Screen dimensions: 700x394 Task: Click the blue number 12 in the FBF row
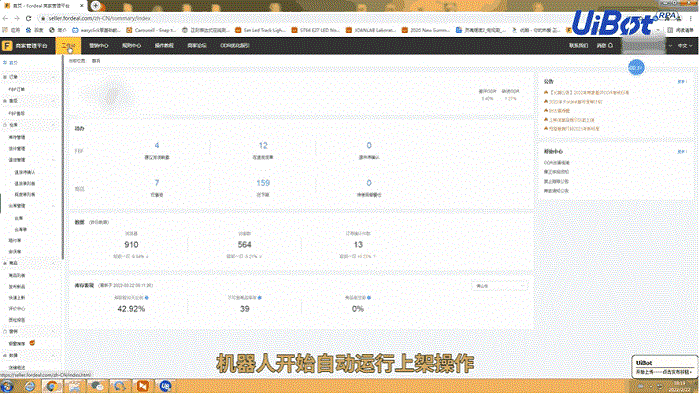click(x=263, y=145)
